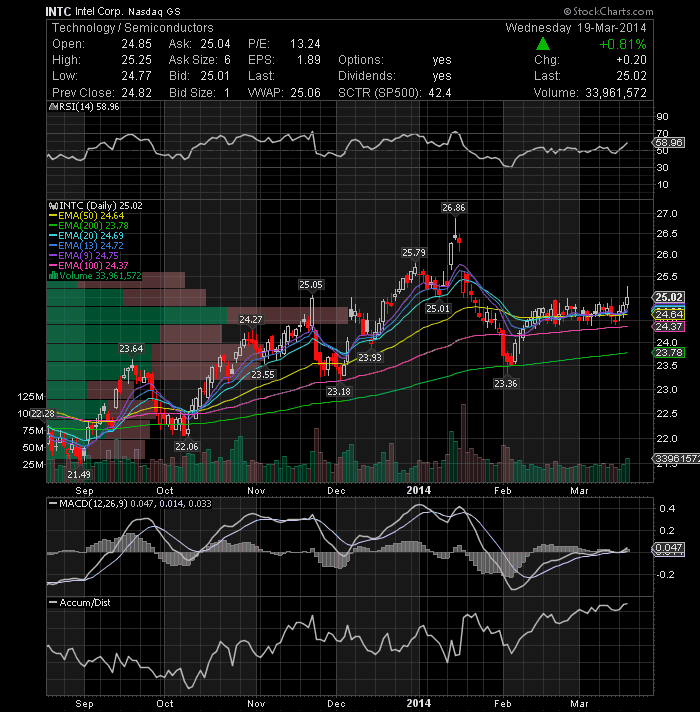Click the 25.02 last-price tag on axis

[669, 297]
